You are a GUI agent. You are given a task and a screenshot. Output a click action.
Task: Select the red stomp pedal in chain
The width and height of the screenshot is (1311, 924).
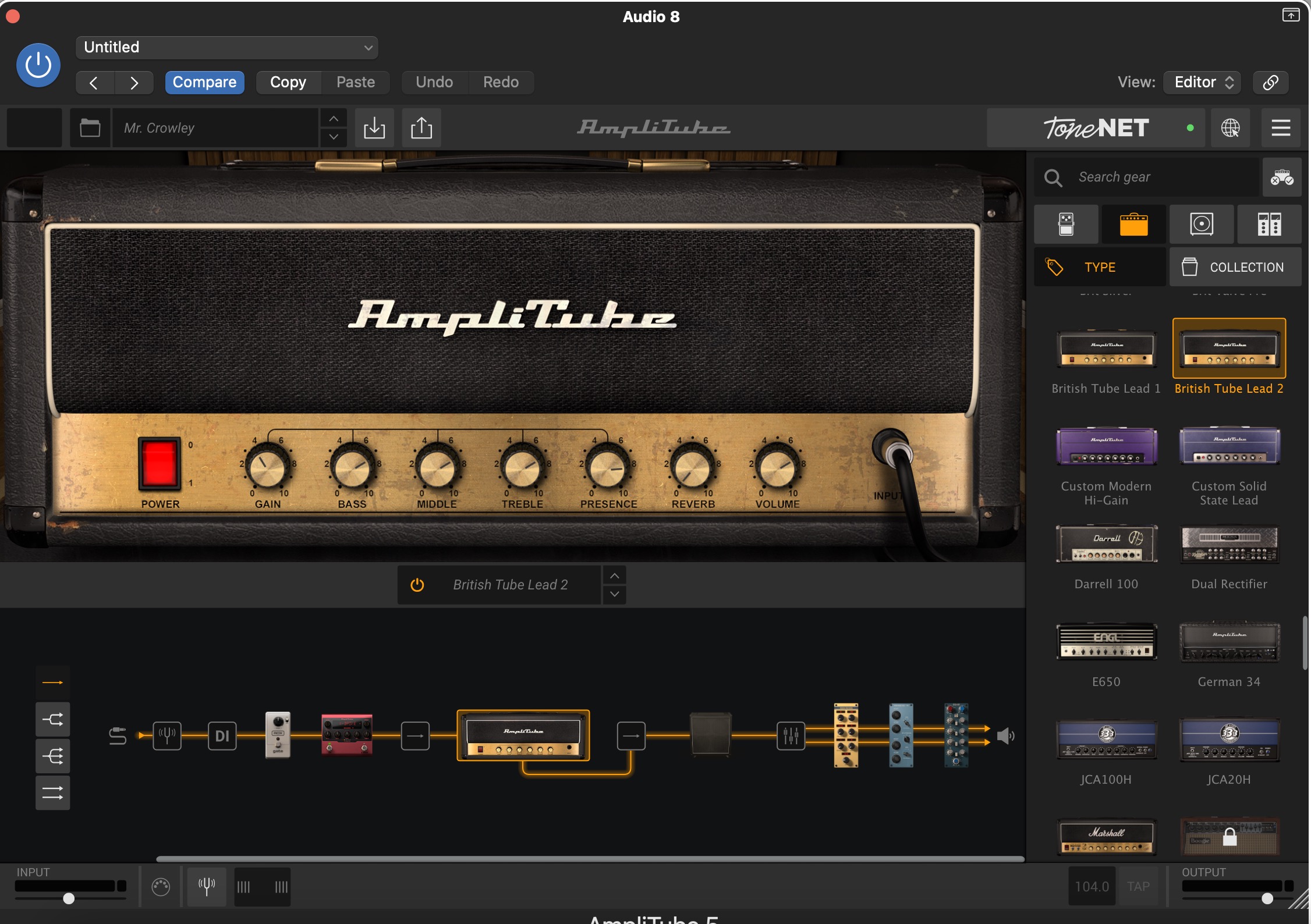click(347, 735)
